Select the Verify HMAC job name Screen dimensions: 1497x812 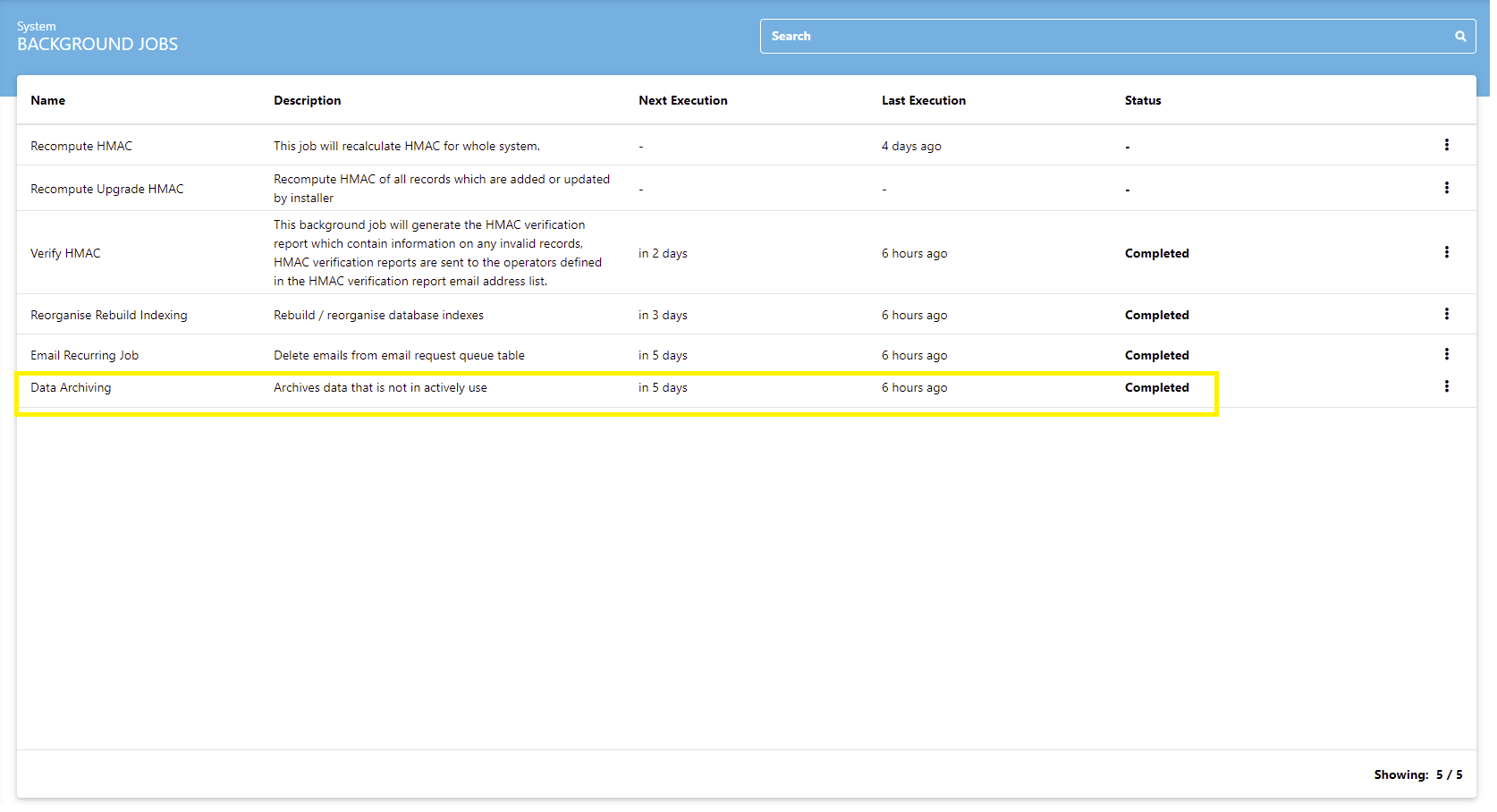tap(65, 254)
